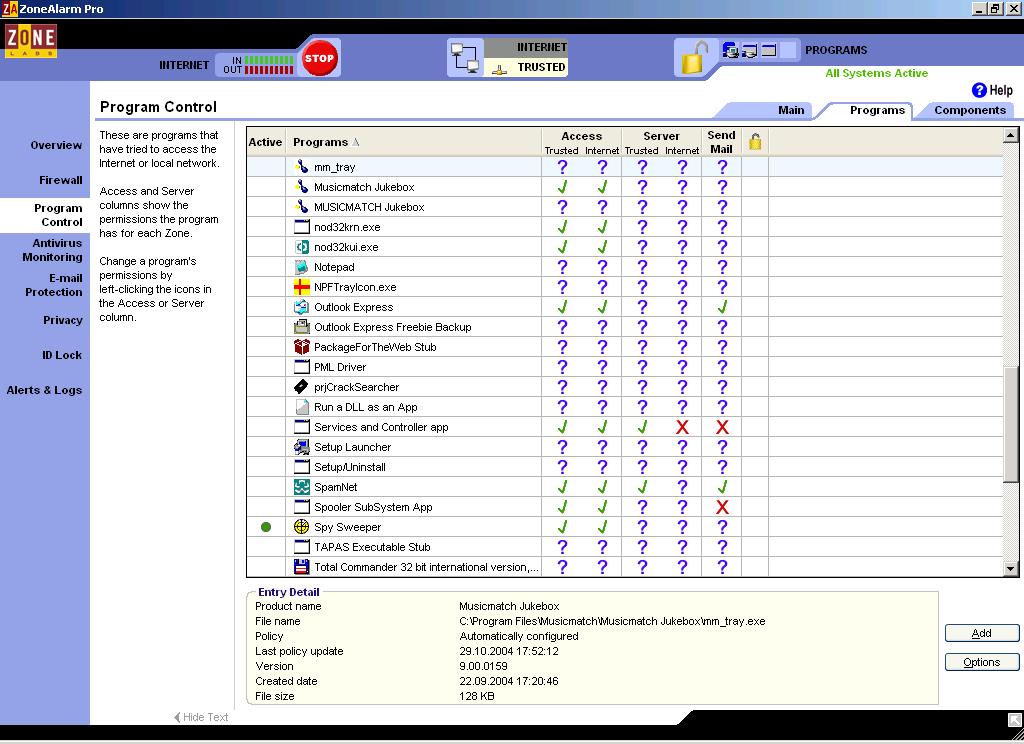Toggle Spooler SubSystem App Send Mail X
The width and height of the screenshot is (1024, 744).
(x=722, y=507)
